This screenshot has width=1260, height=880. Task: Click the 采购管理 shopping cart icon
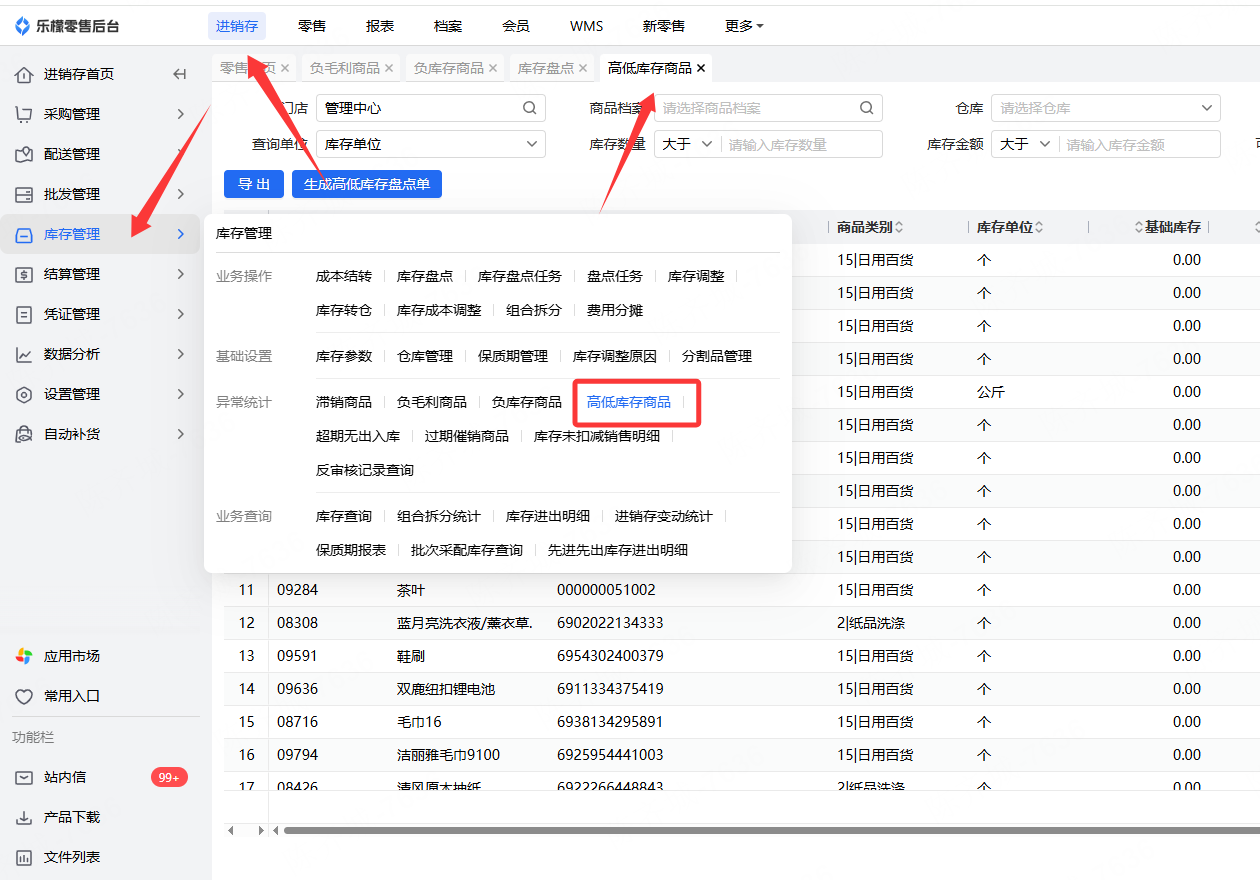tap(24, 114)
